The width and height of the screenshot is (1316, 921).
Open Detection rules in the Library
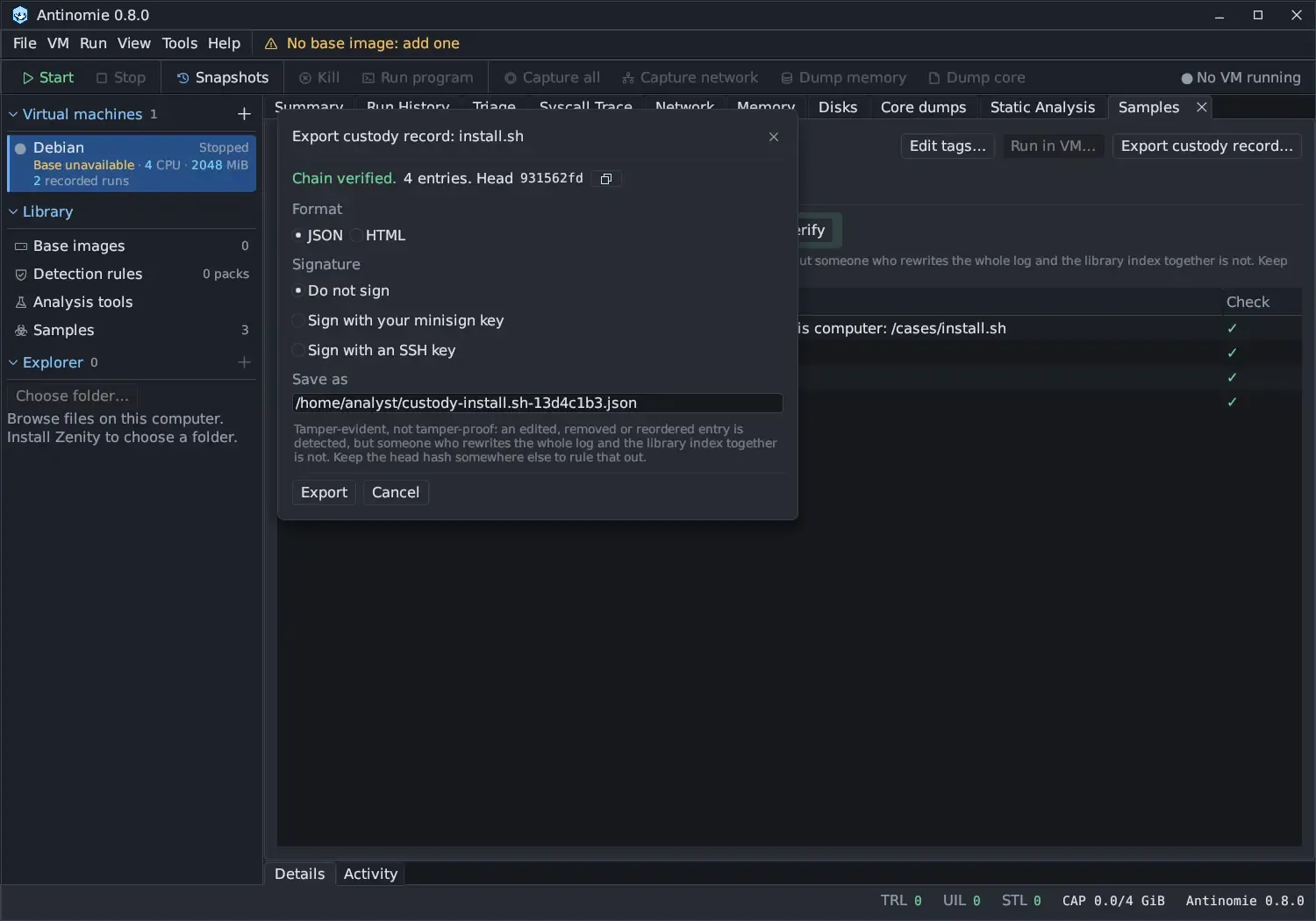click(132, 275)
